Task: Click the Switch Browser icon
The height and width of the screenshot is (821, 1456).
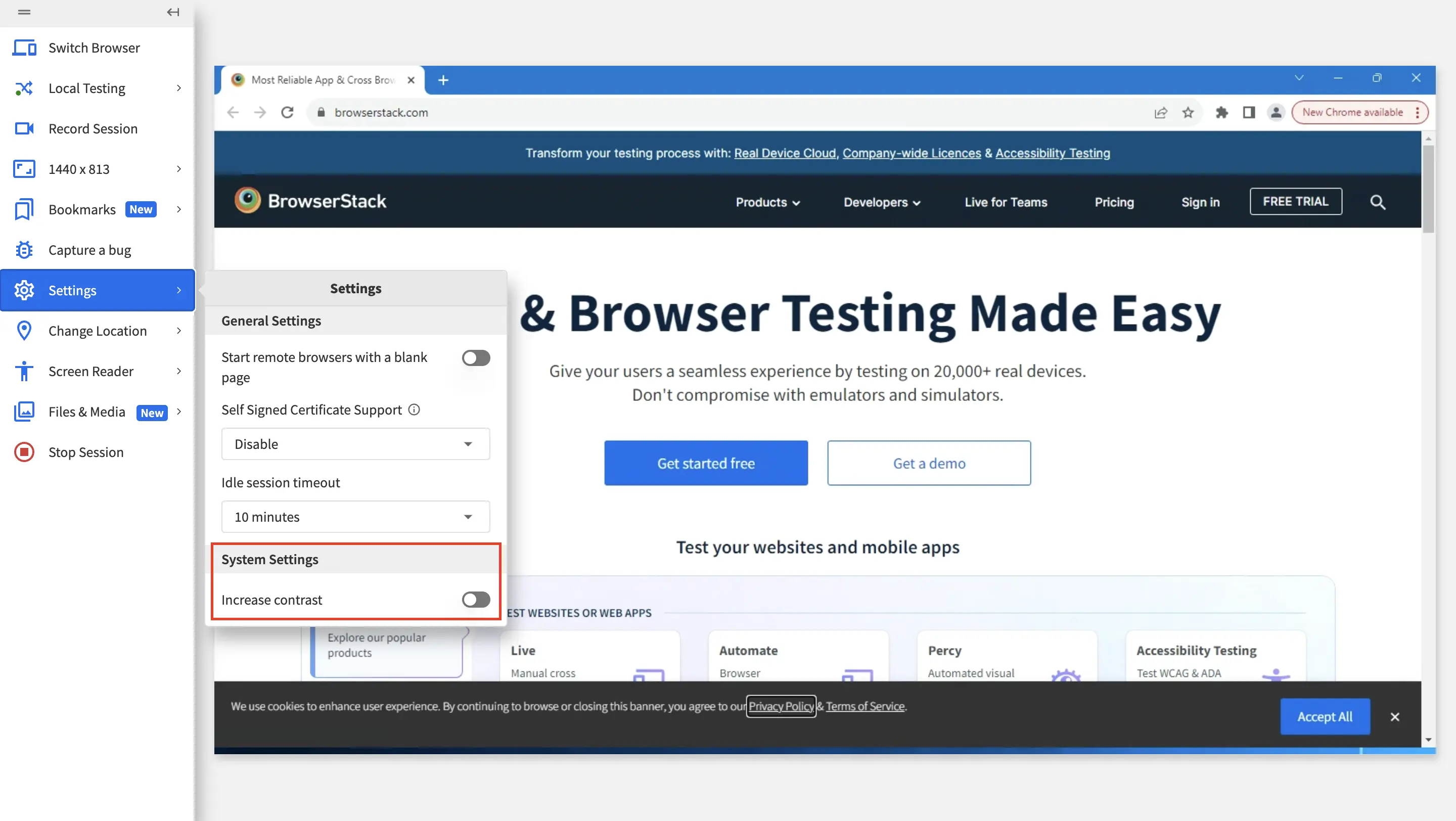Action: coord(24,48)
